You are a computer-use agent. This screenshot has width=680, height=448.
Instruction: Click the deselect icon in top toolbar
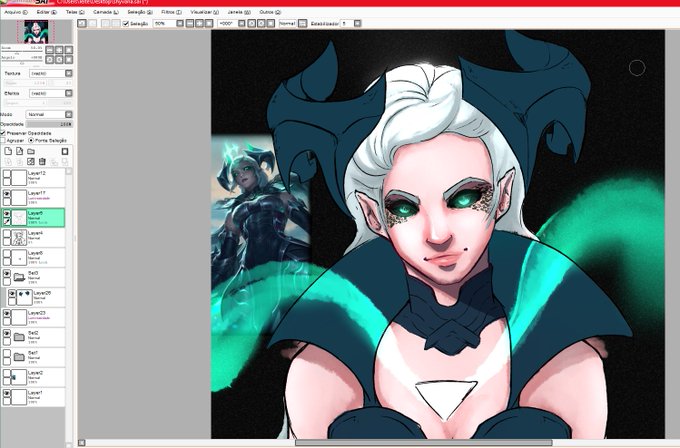pyautogui.click(x=105, y=23)
